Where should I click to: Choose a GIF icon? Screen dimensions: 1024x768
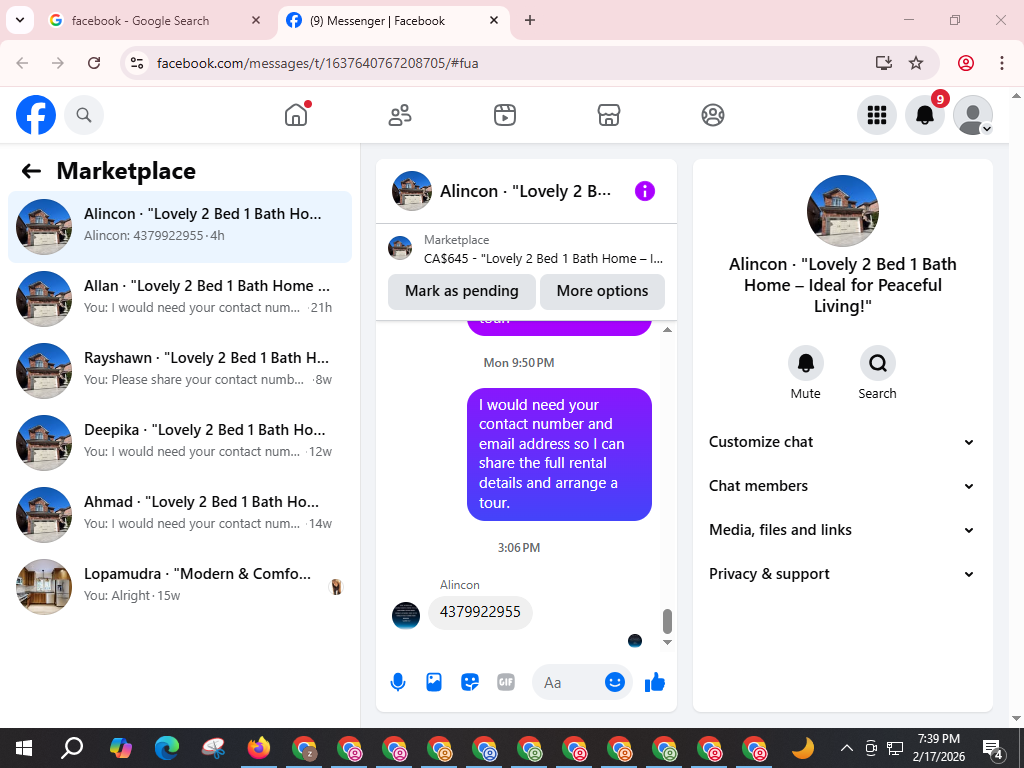pos(506,682)
